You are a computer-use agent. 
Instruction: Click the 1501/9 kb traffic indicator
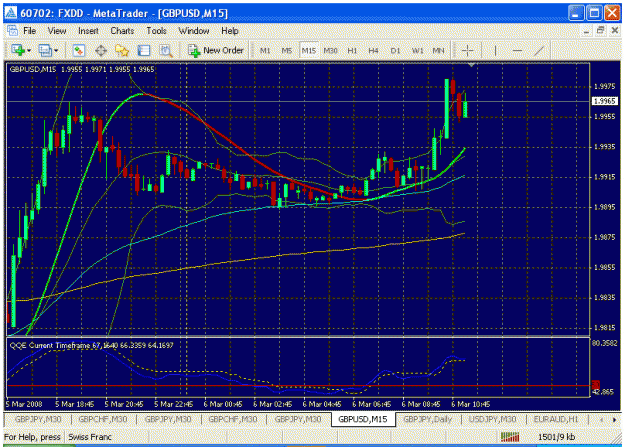[556, 437]
